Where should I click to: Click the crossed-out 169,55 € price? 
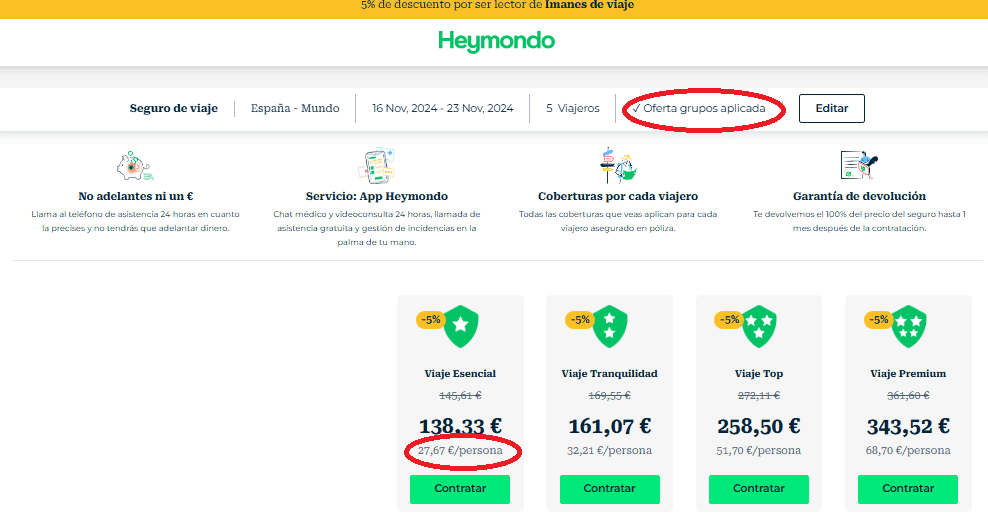click(609, 395)
